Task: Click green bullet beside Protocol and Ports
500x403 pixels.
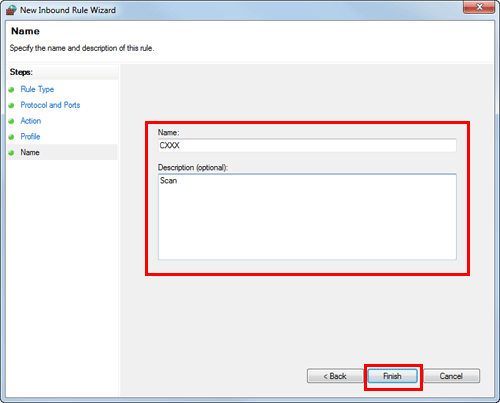Action: 12,105
